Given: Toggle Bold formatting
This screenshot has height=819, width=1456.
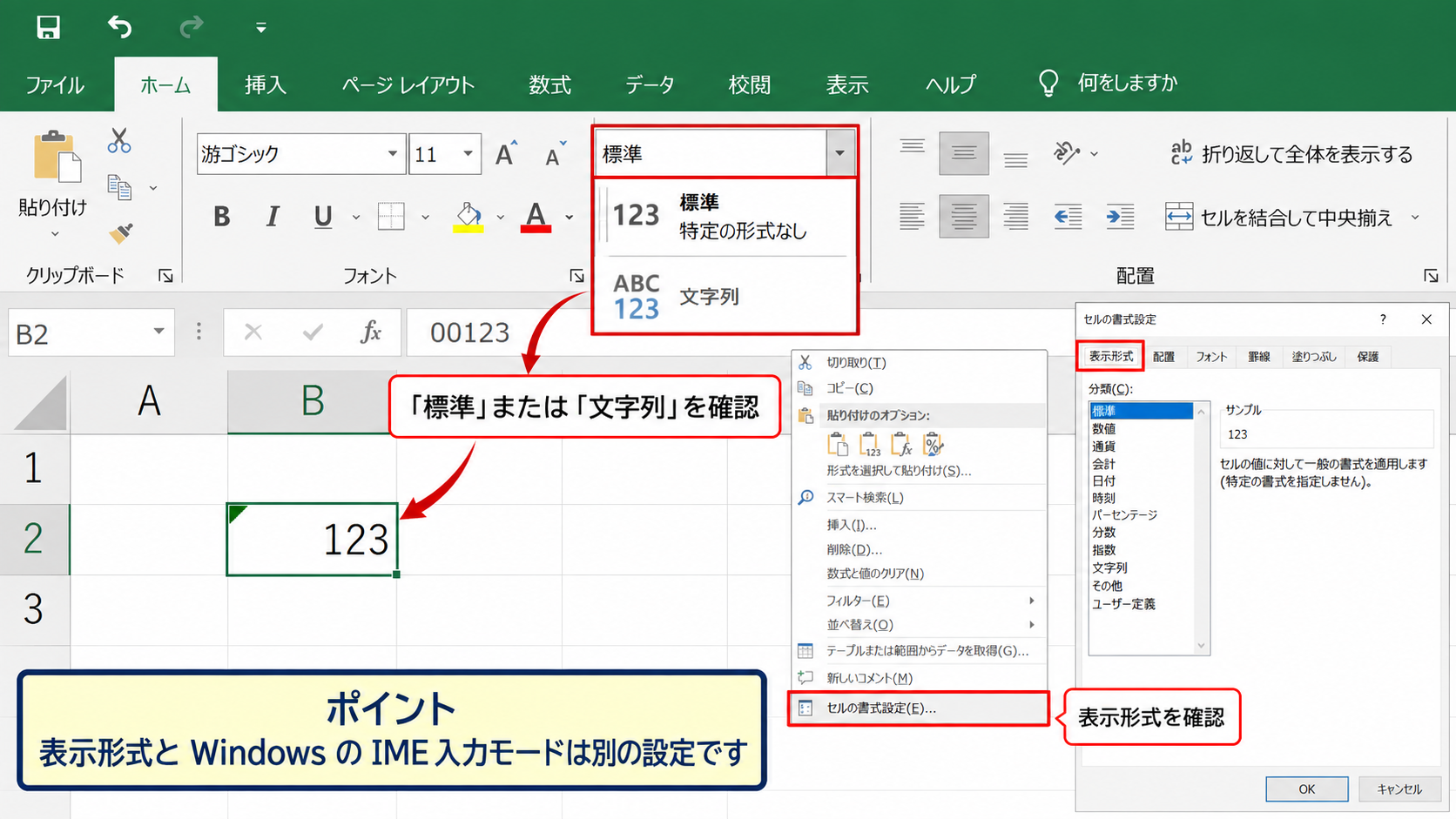Looking at the screenshot, I should (222, 216).
